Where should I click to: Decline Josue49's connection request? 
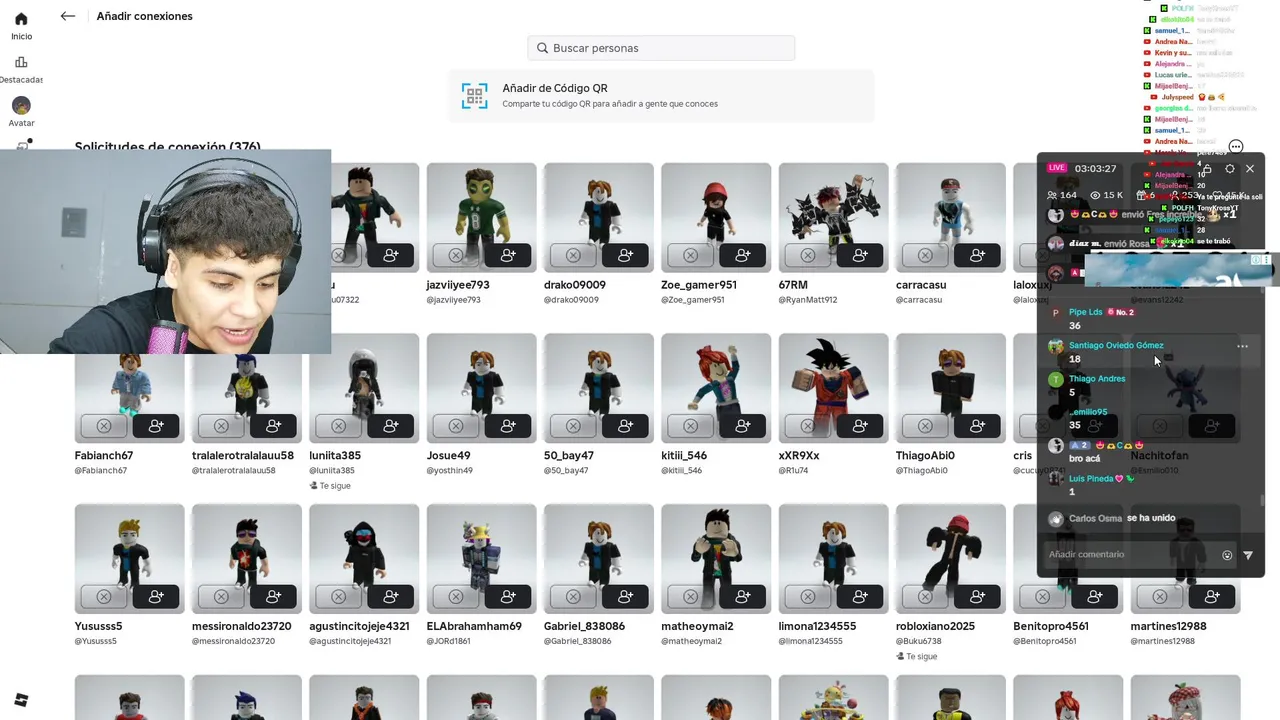[455, 426]
